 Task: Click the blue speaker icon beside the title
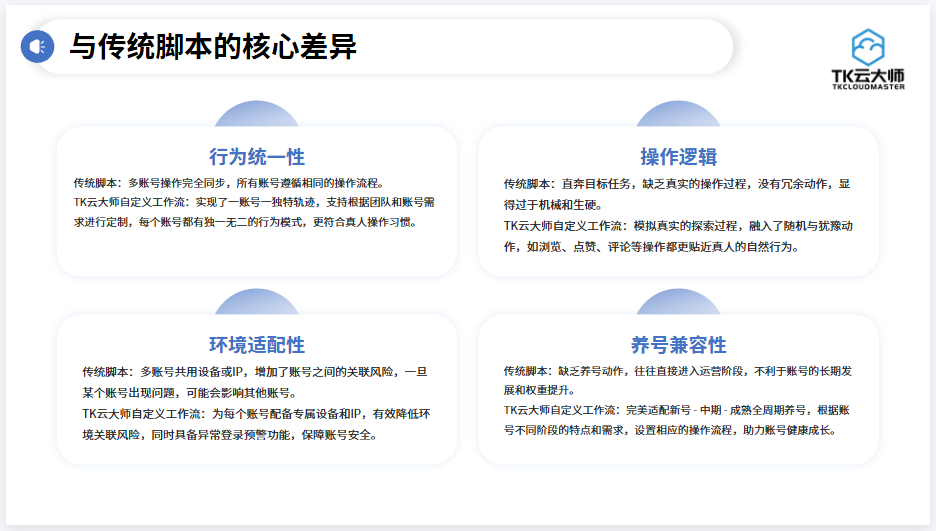(x=38, y=47)
